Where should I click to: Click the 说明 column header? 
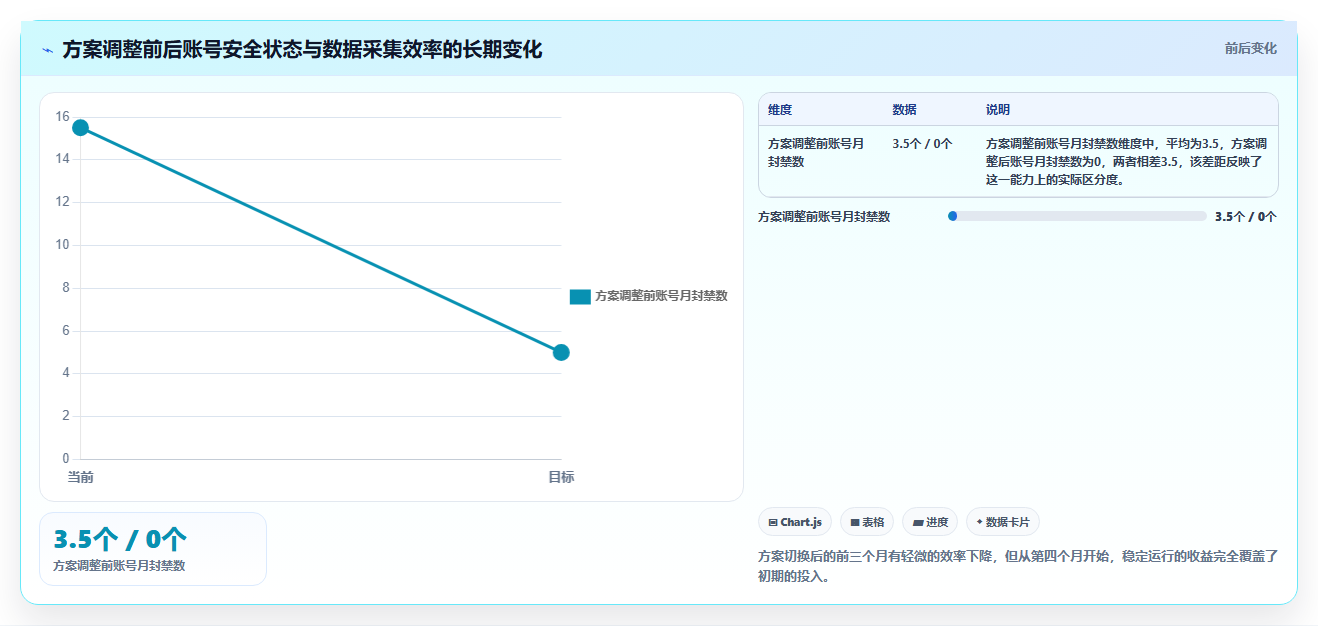coord(998,110)
